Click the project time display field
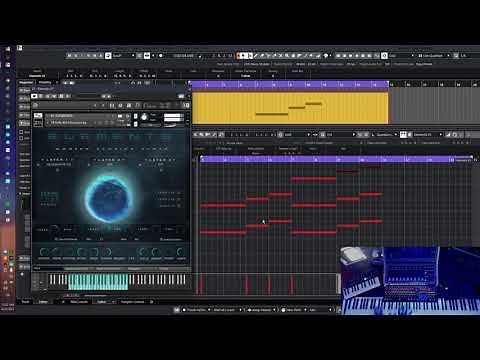Screen dimensions: 480x360 point(184,55)
